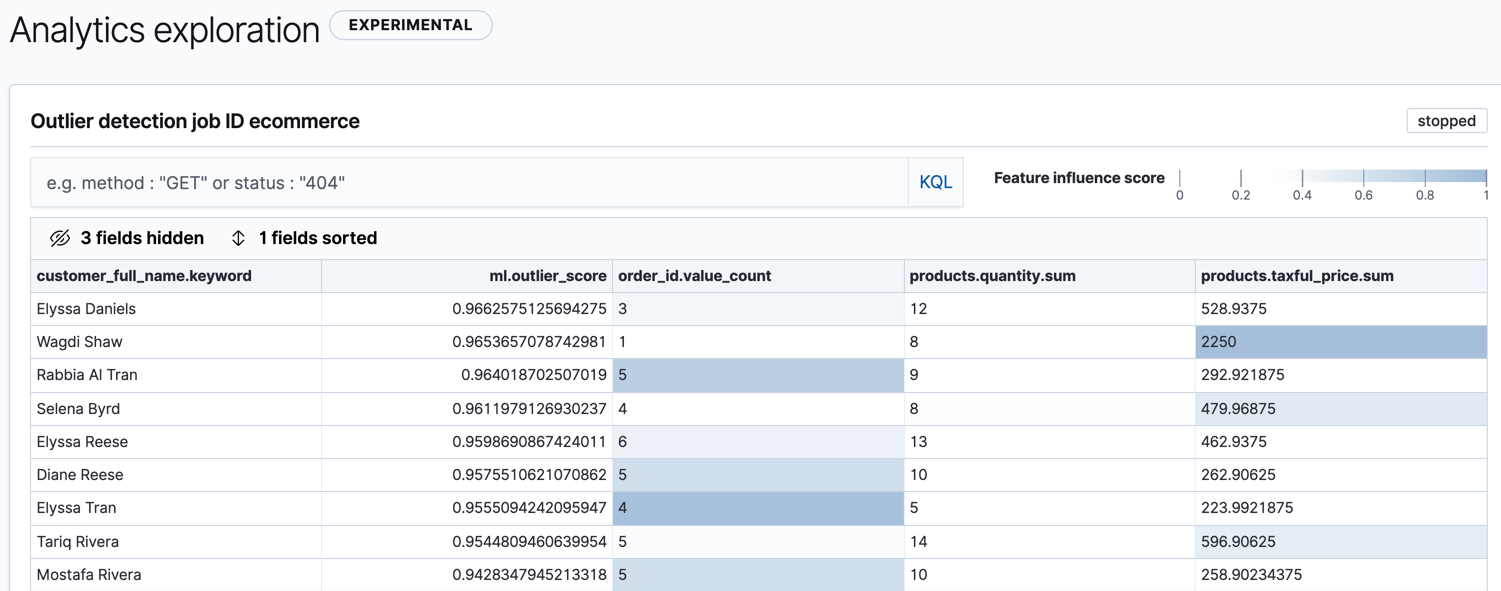Click Rabbia Al Tran's quantity sum 9
The image size is (1501, 591).
[1049, 375]
